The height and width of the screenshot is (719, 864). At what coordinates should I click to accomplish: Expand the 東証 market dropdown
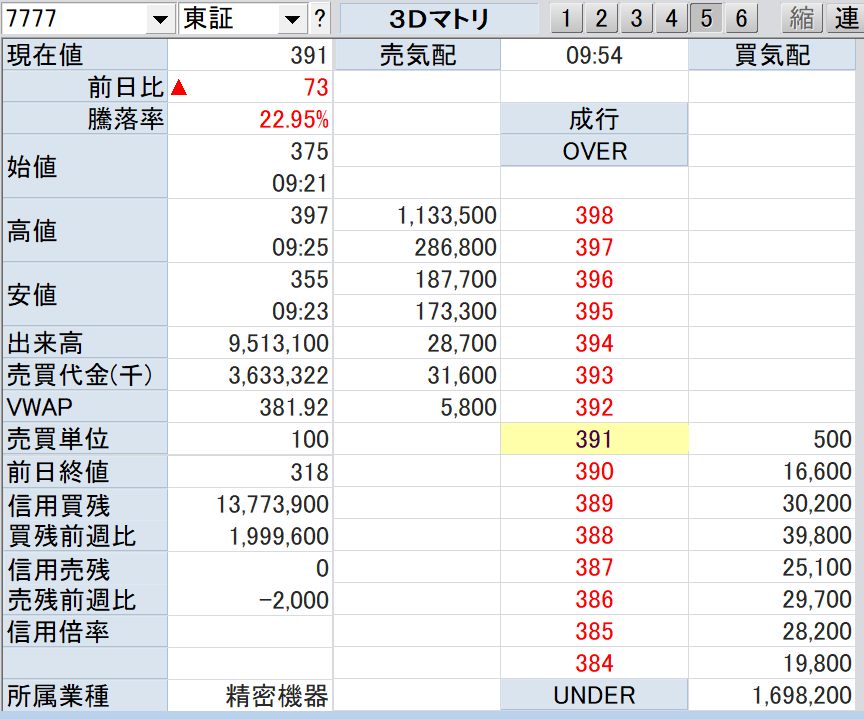click(291, 19)
